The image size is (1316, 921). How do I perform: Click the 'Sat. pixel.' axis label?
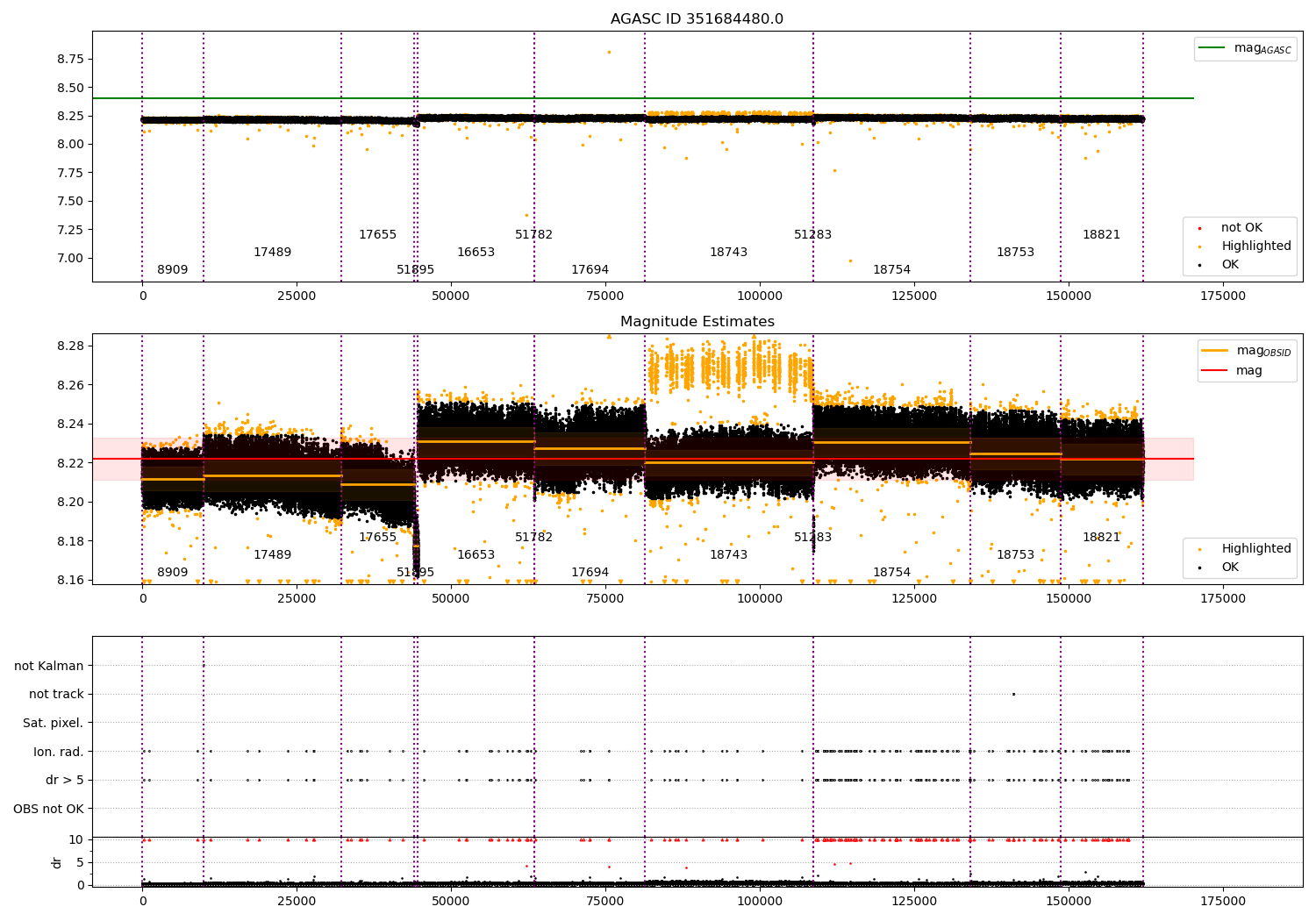click(x=54, y=723)
